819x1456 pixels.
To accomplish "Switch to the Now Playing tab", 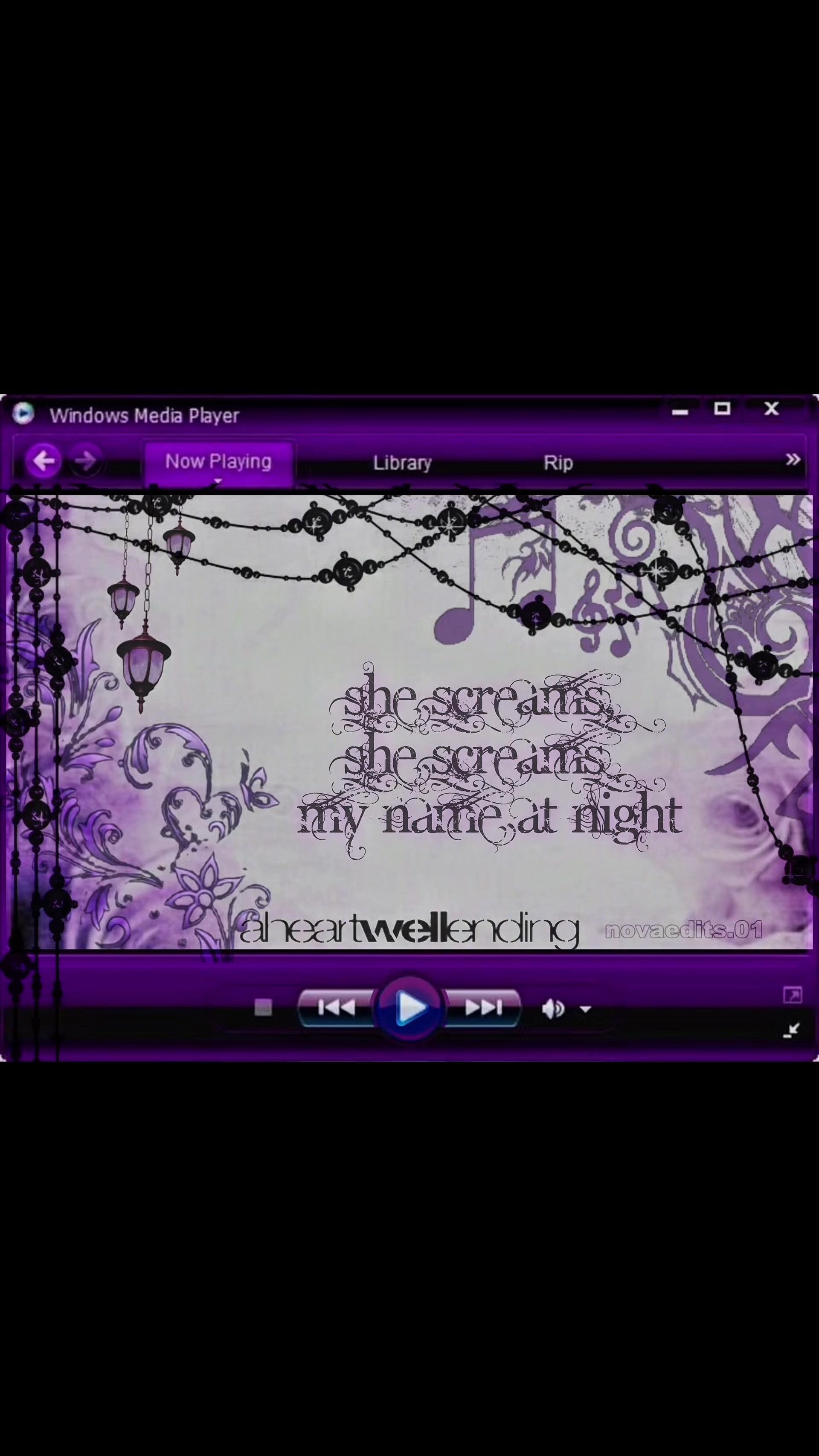I will pyautogui.click(x=218, y=463).
